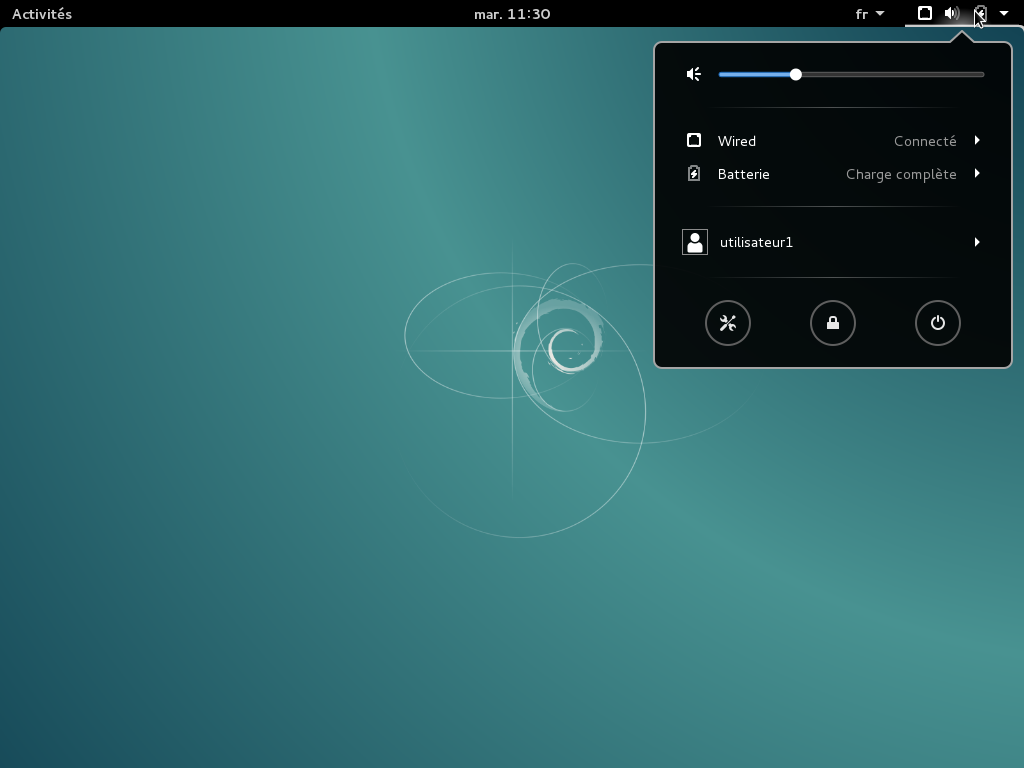1024x768 pixels.
Task: Open the clock menu showing mar. 11:30
Action: (512, 14)
